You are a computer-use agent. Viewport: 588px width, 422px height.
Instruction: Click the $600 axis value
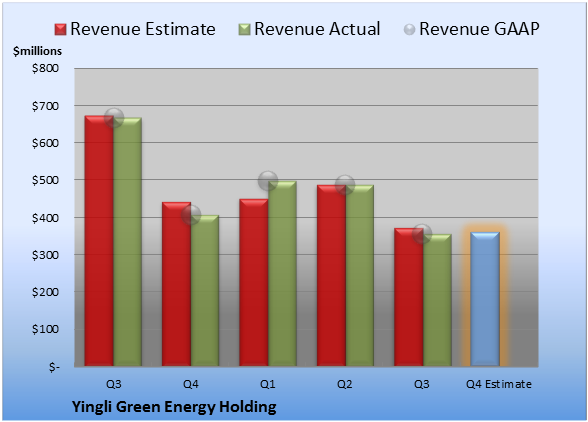(45, 143)
